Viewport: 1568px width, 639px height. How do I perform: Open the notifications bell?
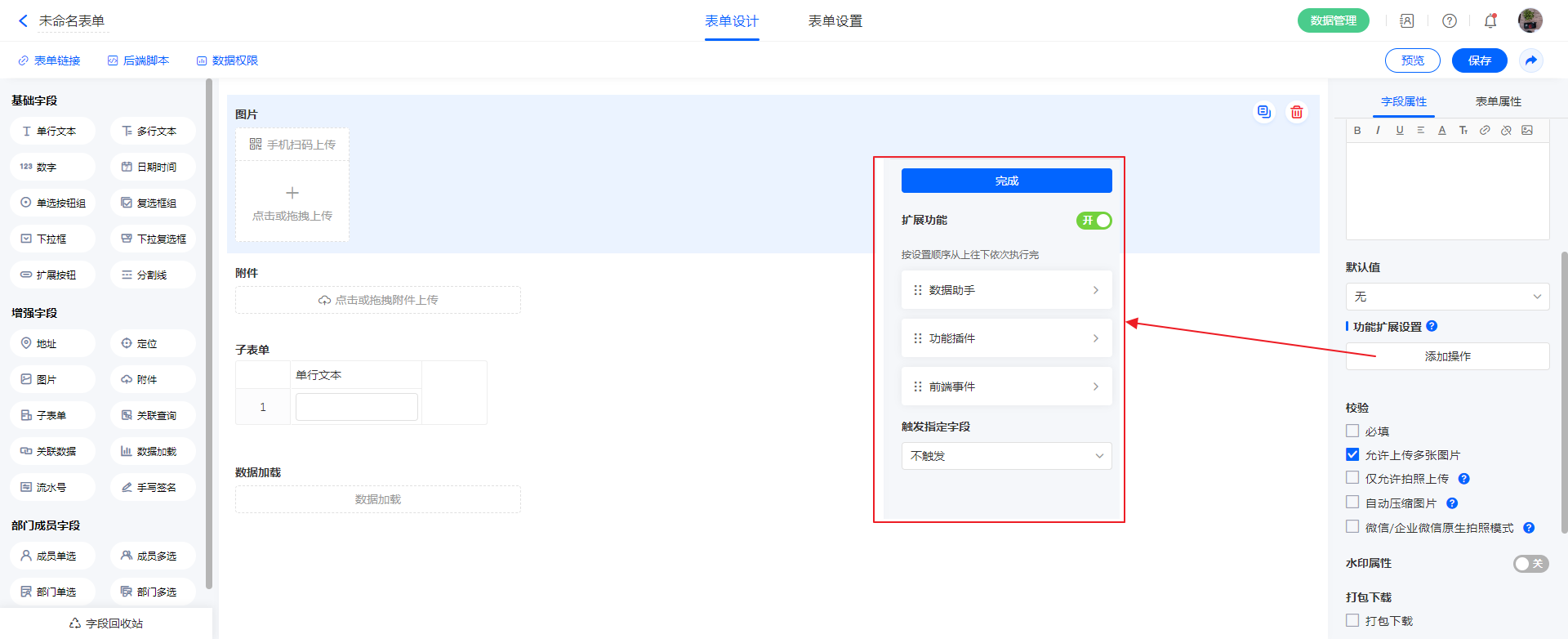[x=1490, y=21]
